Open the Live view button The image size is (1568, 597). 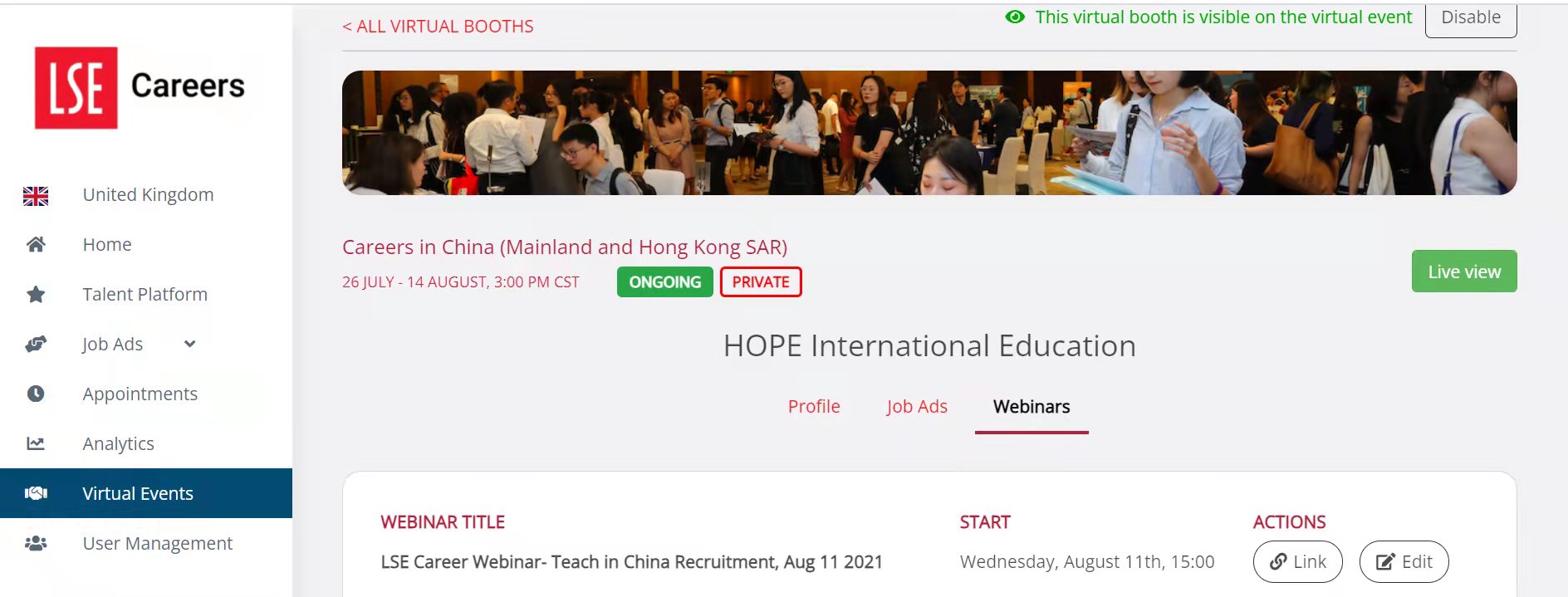pyautogui.click(x=1464, y=272)
